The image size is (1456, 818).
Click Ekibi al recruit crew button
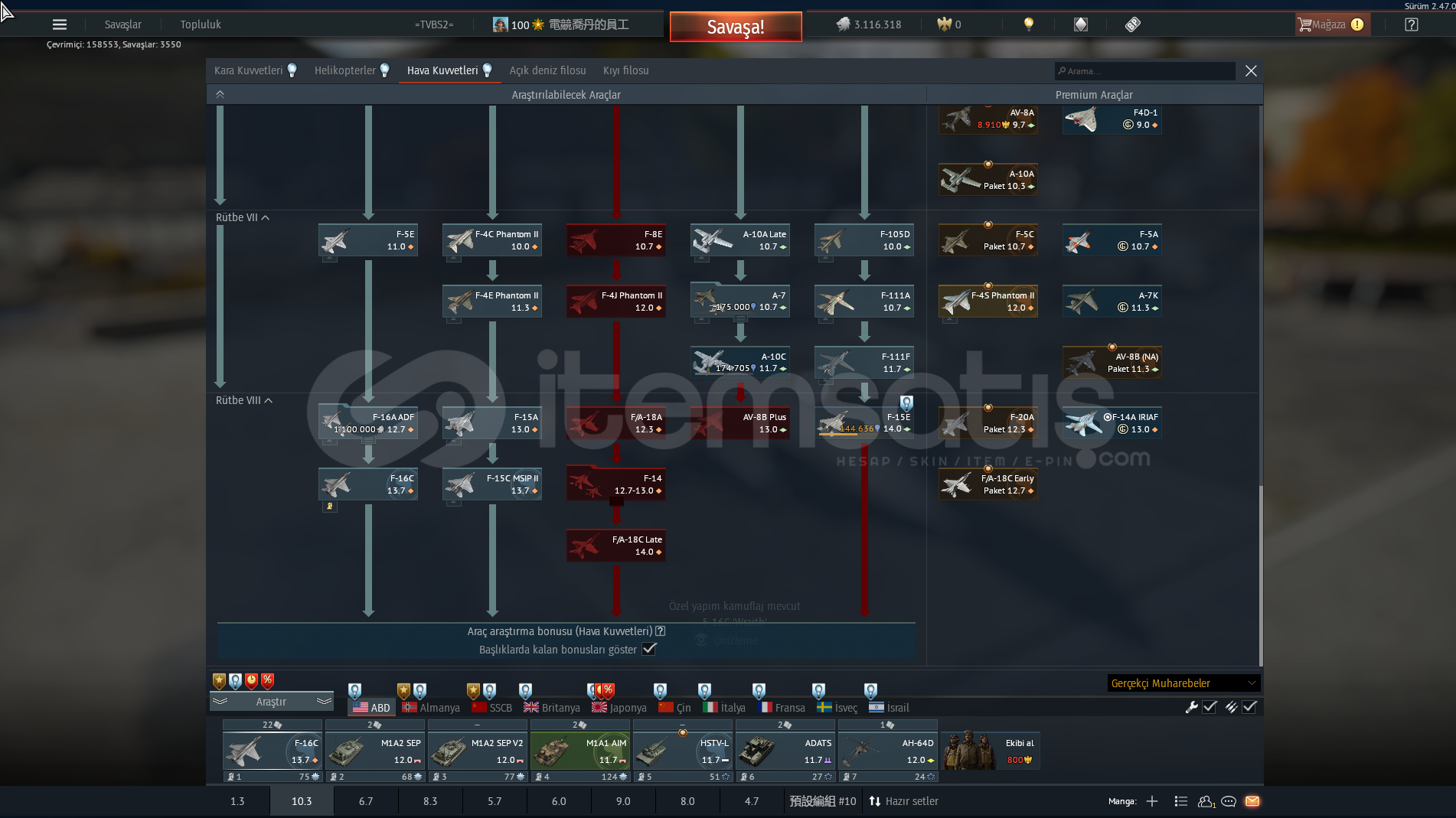tap(991, 751)
